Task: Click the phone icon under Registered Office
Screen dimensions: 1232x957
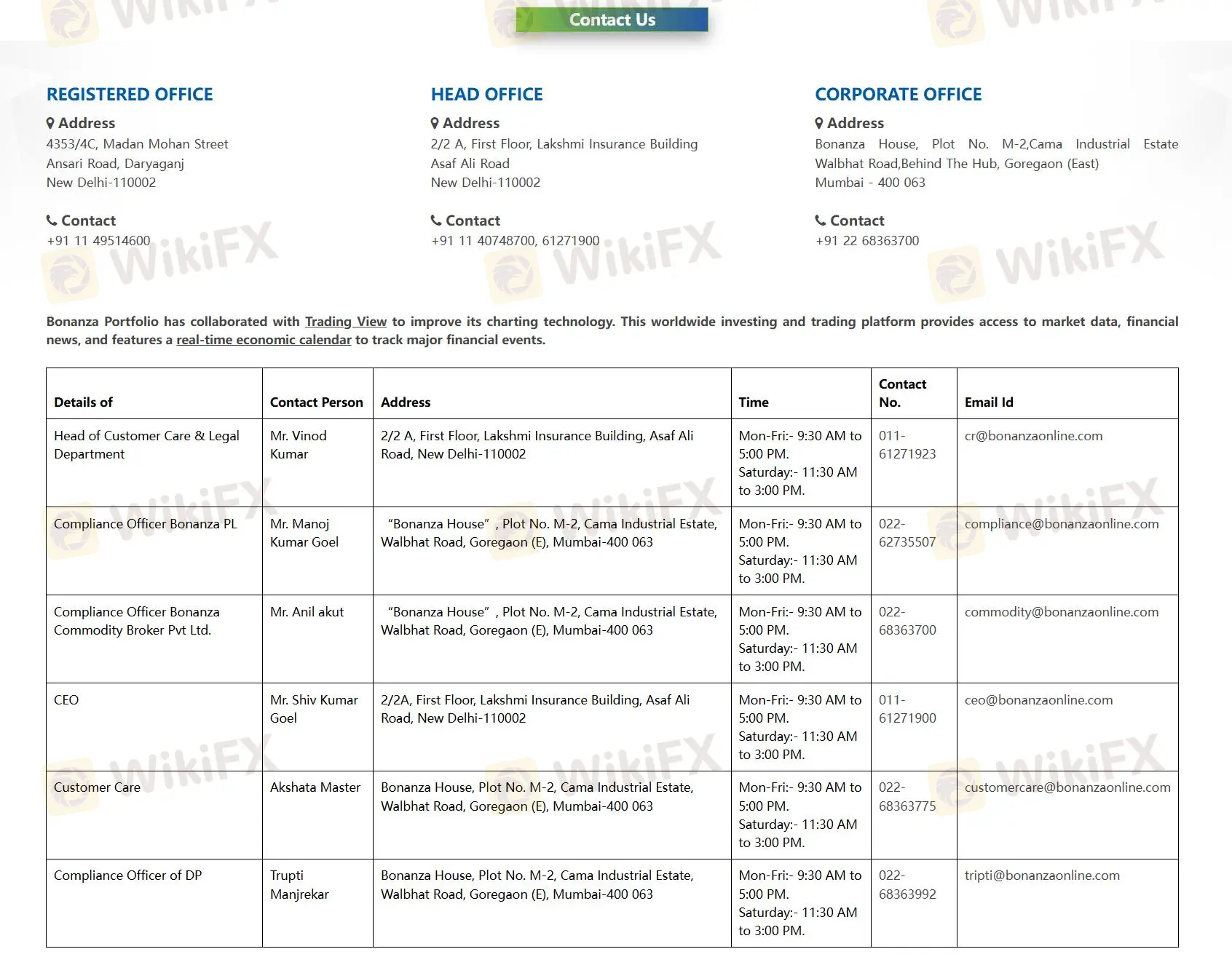Action: [52, 220]
